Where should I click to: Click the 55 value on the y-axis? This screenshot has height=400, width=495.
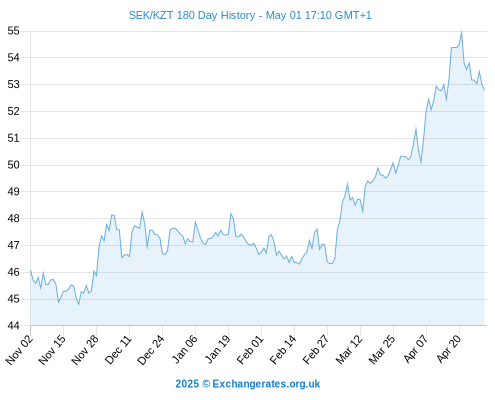click(14, 31)
